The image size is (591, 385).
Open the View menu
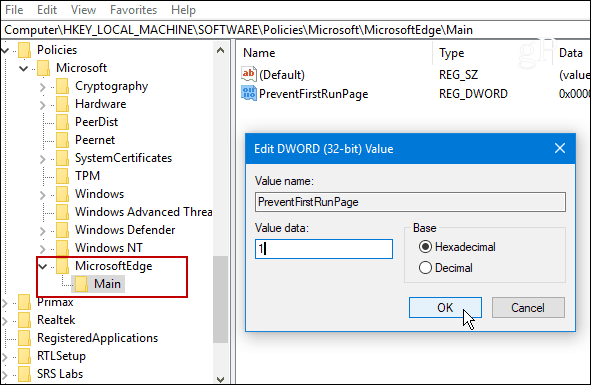tap(83, 9)
